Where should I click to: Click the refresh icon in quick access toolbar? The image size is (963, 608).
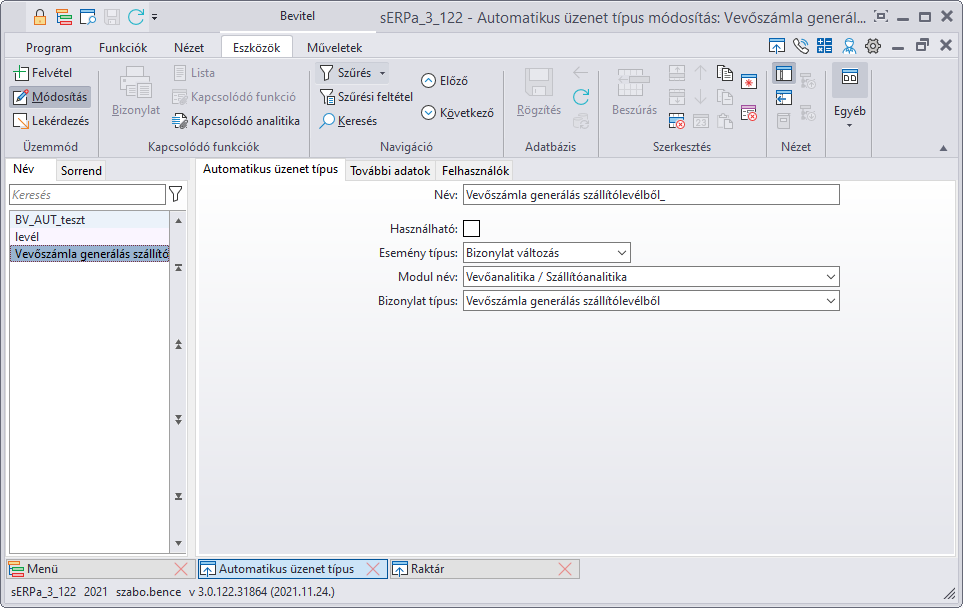[136, 17]
